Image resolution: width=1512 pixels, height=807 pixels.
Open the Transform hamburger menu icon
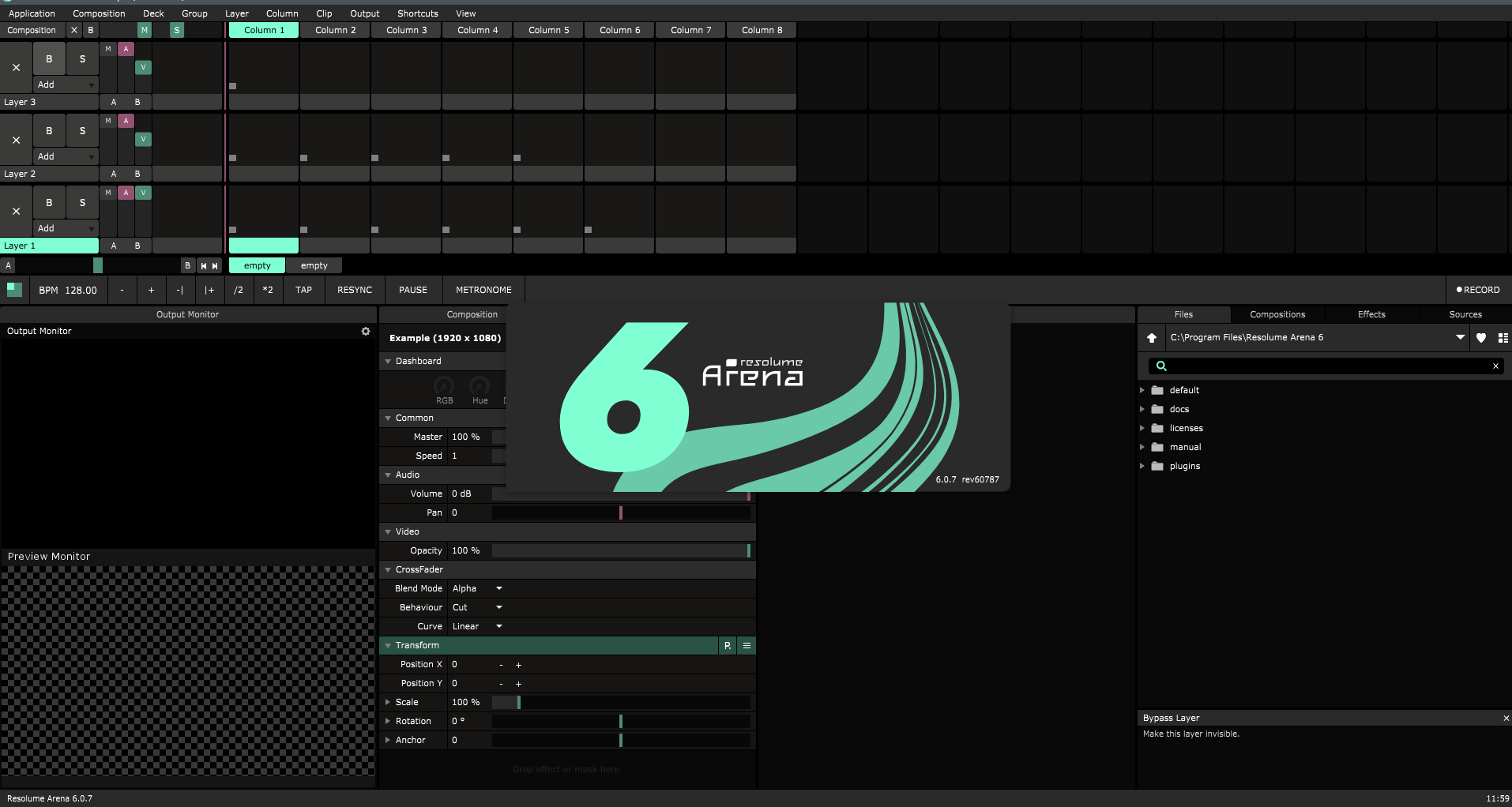click(747, 646)
